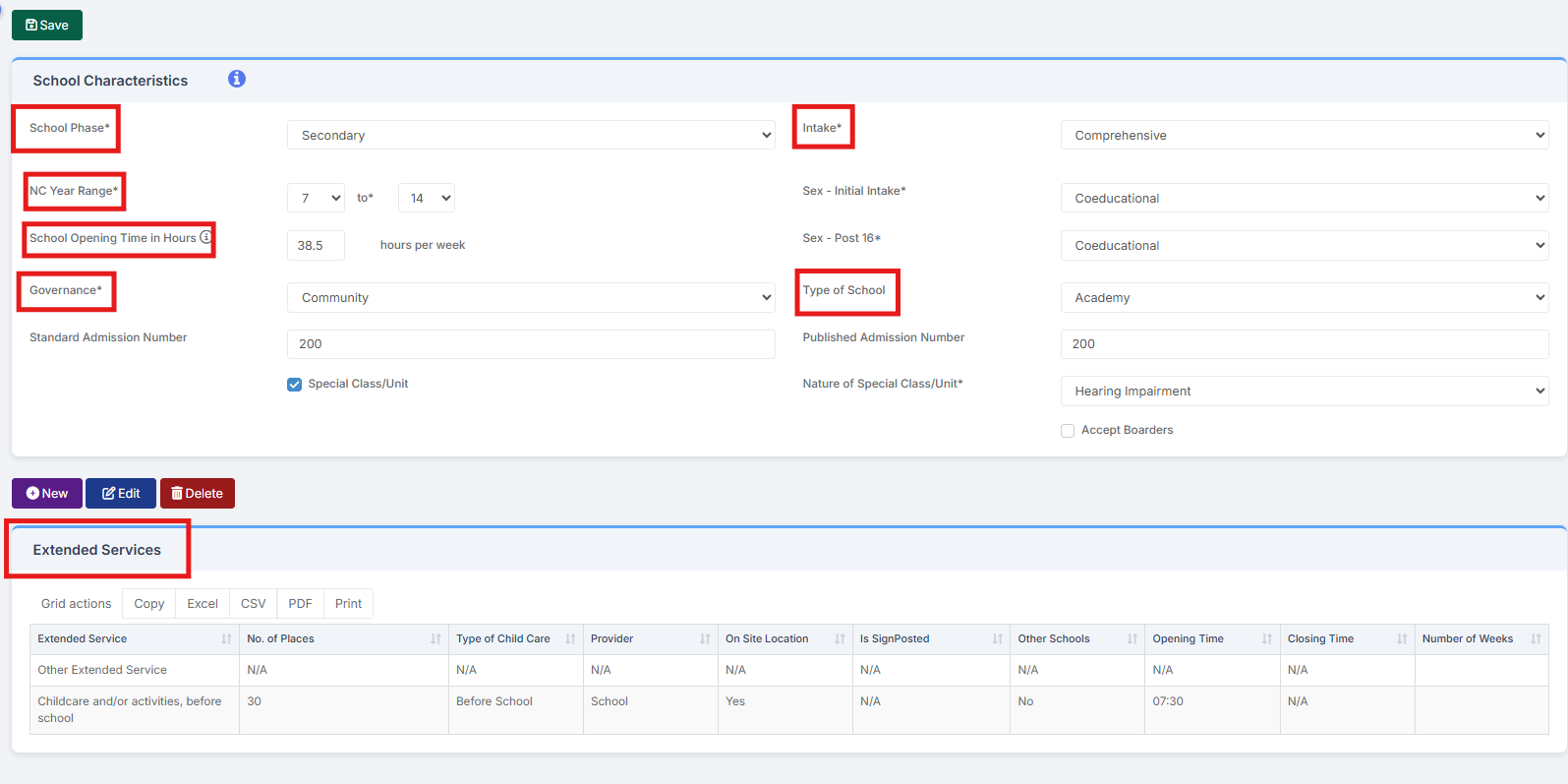Choose the Excel export option
The width and height of the screenshot is (1568, 784).
tap(203, 604)
